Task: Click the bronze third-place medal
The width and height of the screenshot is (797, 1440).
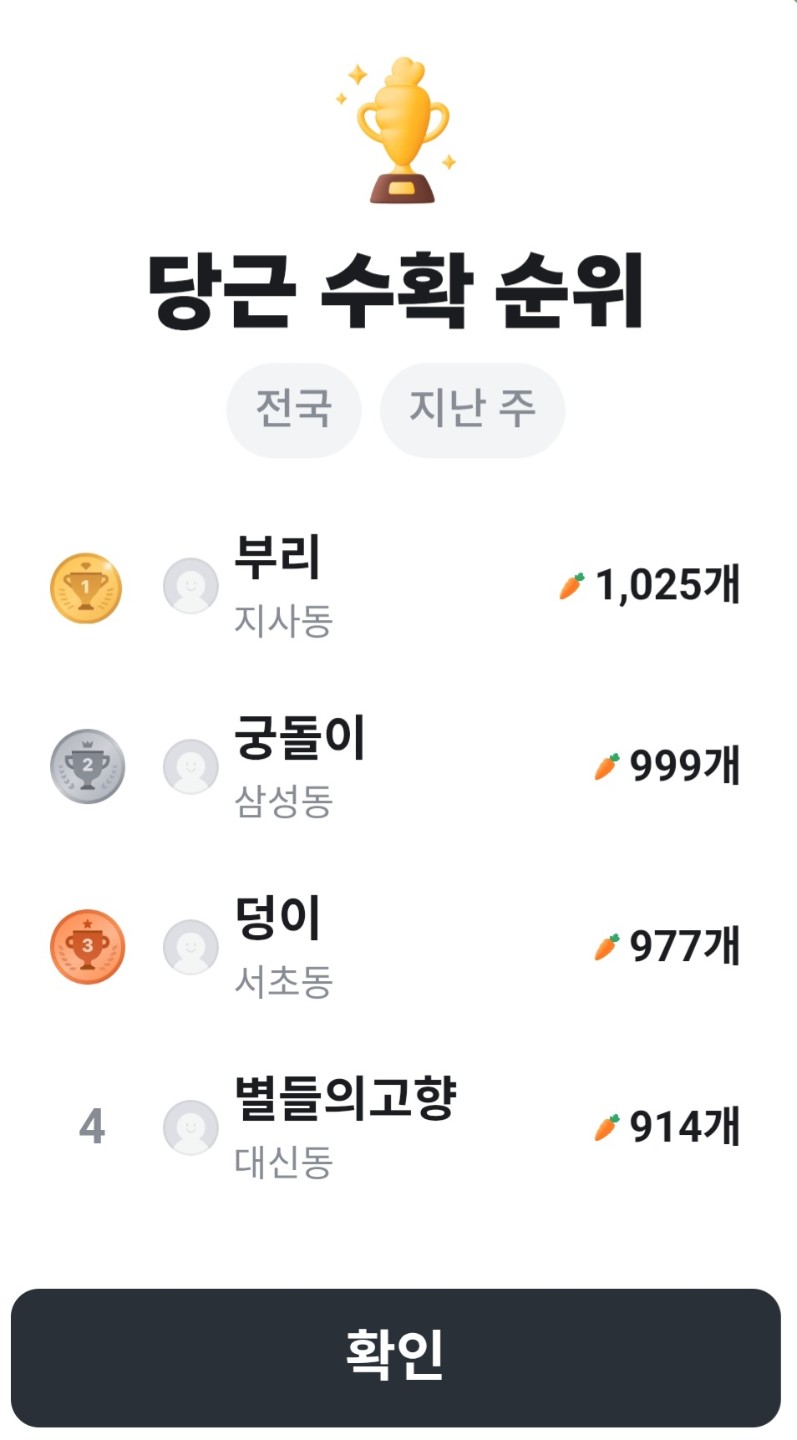Action: [87, 947]
